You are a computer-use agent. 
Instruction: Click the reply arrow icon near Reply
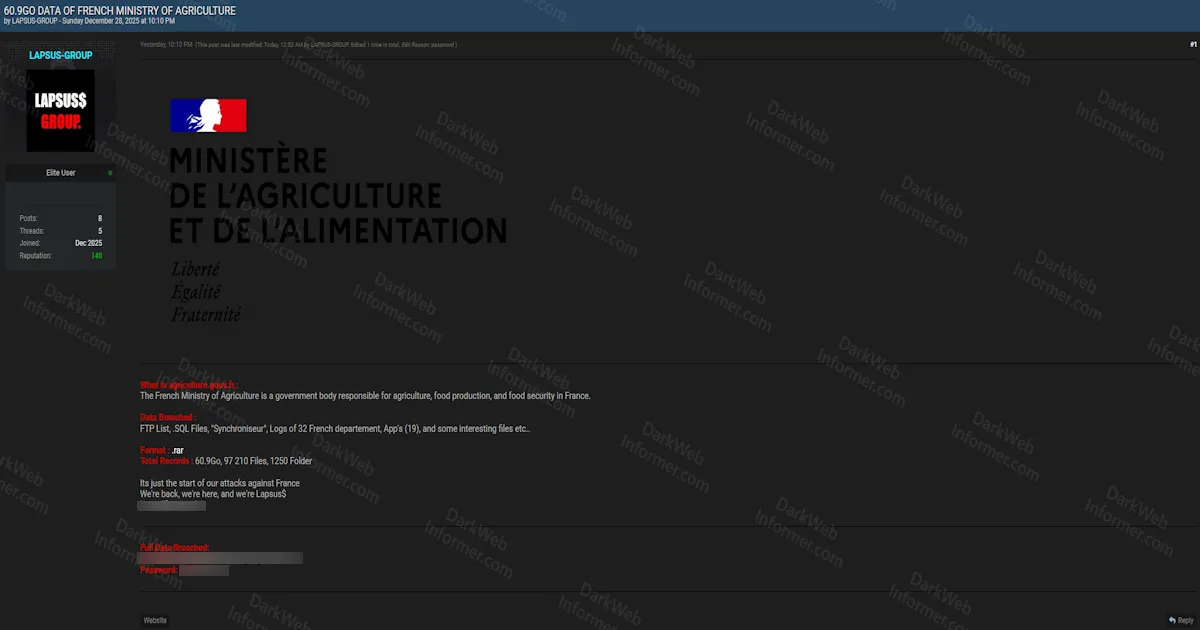coord(1170,620)
